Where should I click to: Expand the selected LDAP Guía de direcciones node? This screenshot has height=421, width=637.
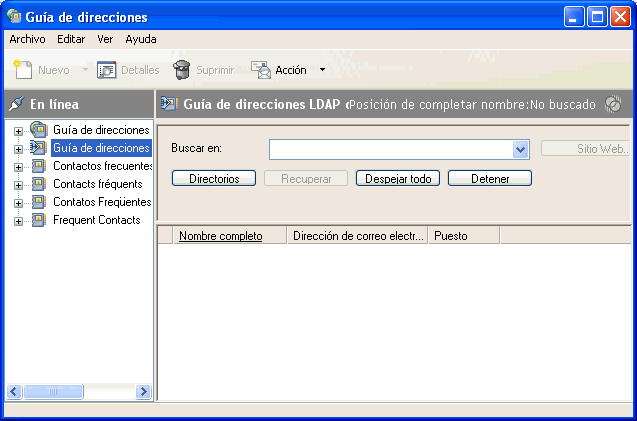coord(18,149)
